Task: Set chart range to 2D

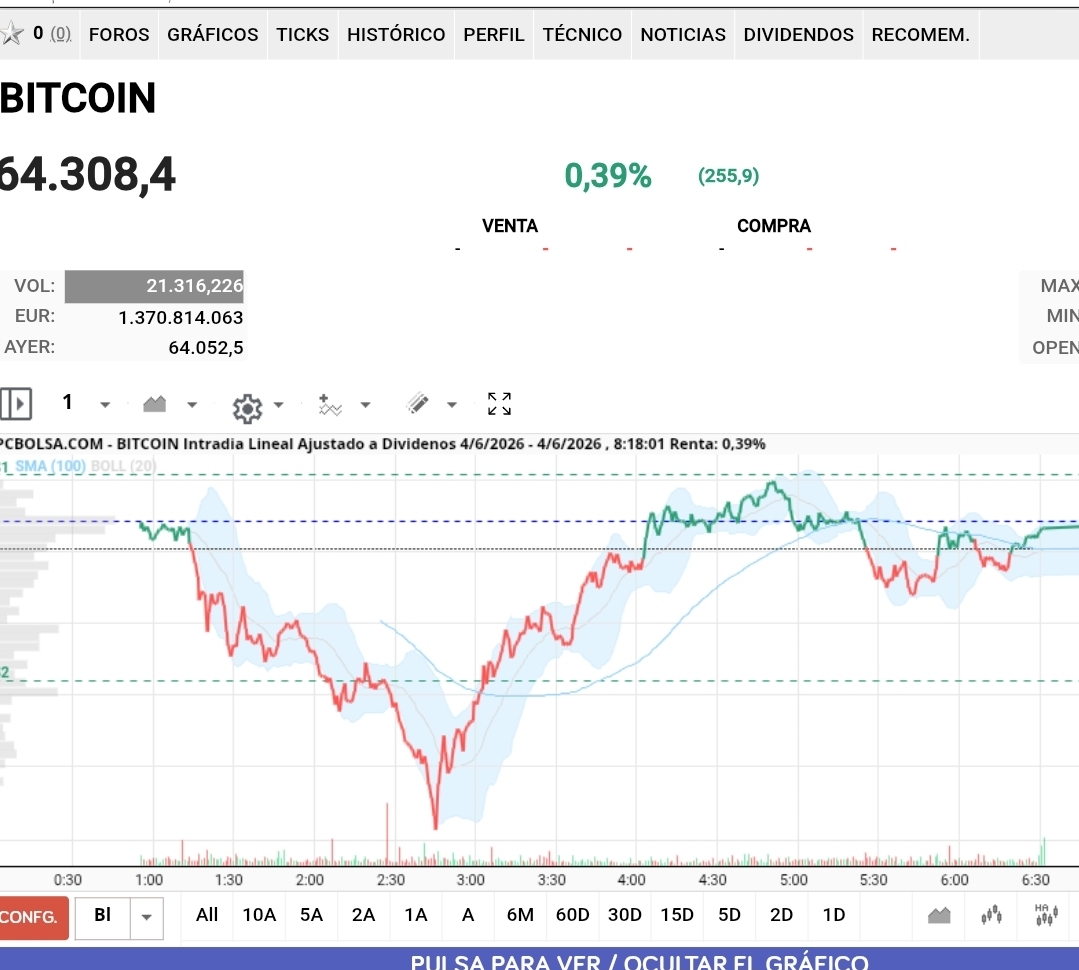Action: tap(782, 915)
